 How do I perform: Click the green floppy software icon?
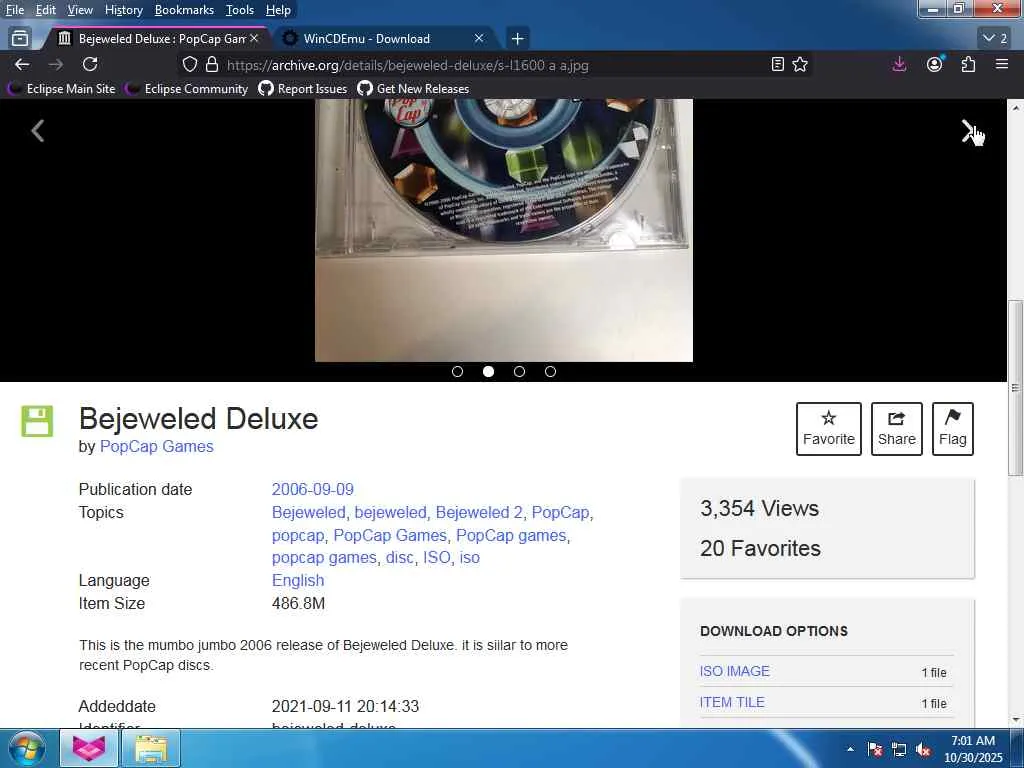(37, 421)
